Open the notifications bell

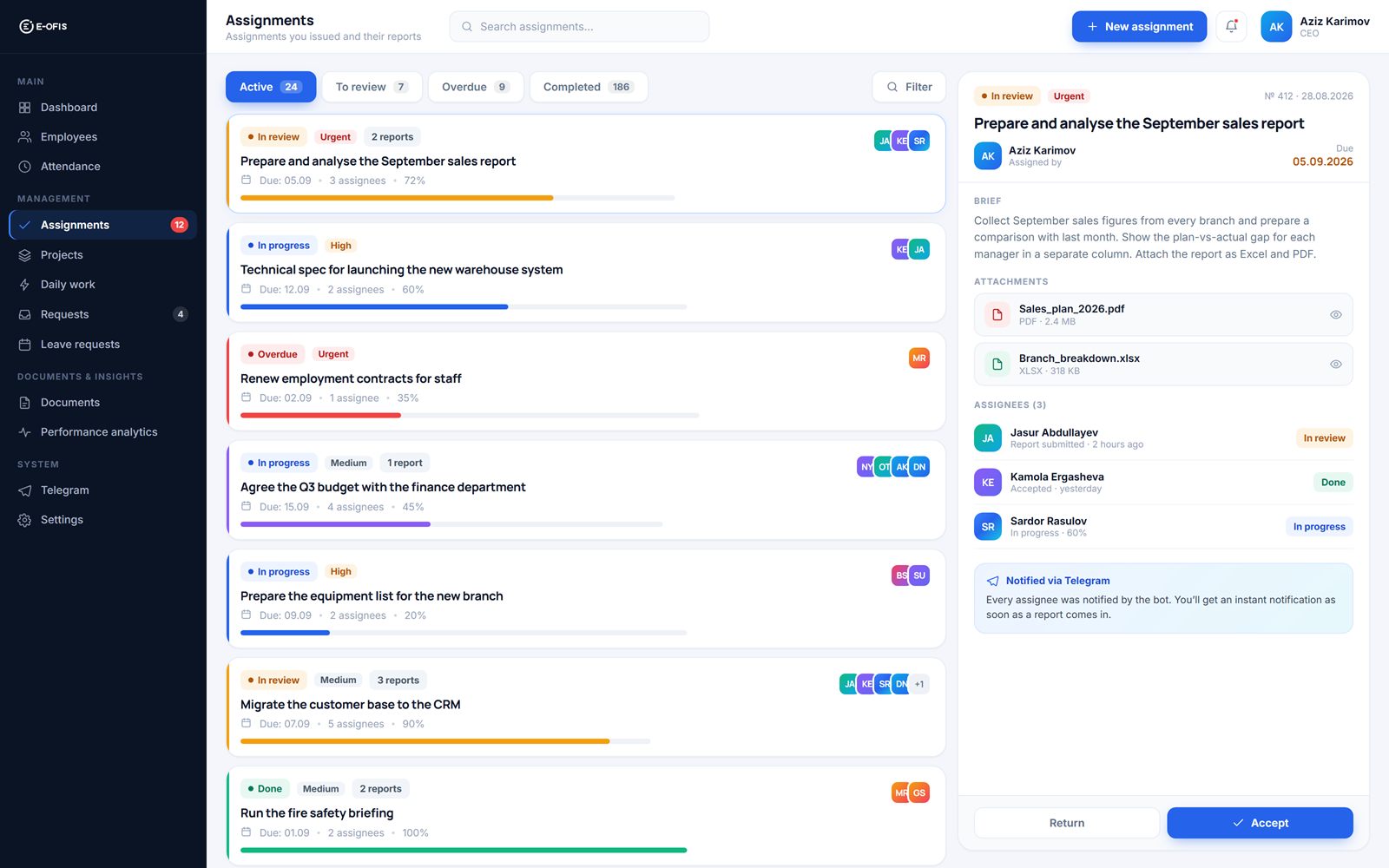(1231, 27)
